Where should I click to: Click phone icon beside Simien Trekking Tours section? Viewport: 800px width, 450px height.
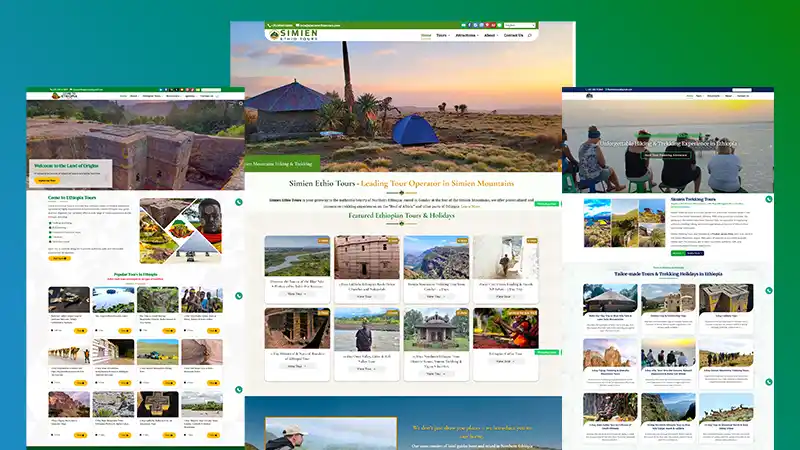(x=769, y=199)
